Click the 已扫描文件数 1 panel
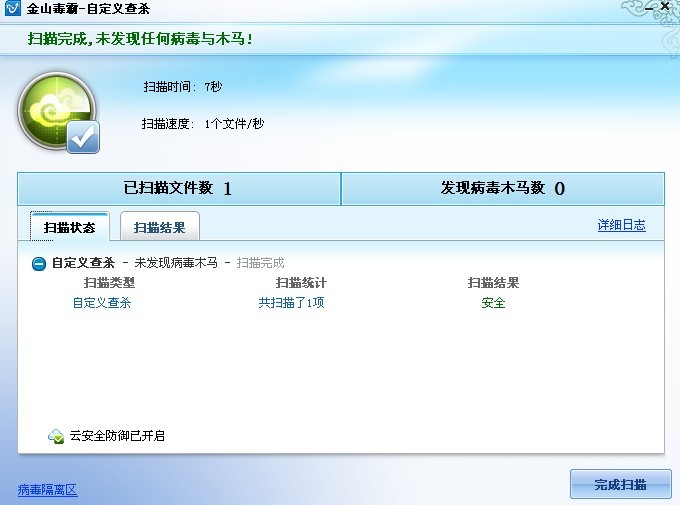The width and height of the screenshot is (680, 505). pyautogui.click(x=179, y=188)
